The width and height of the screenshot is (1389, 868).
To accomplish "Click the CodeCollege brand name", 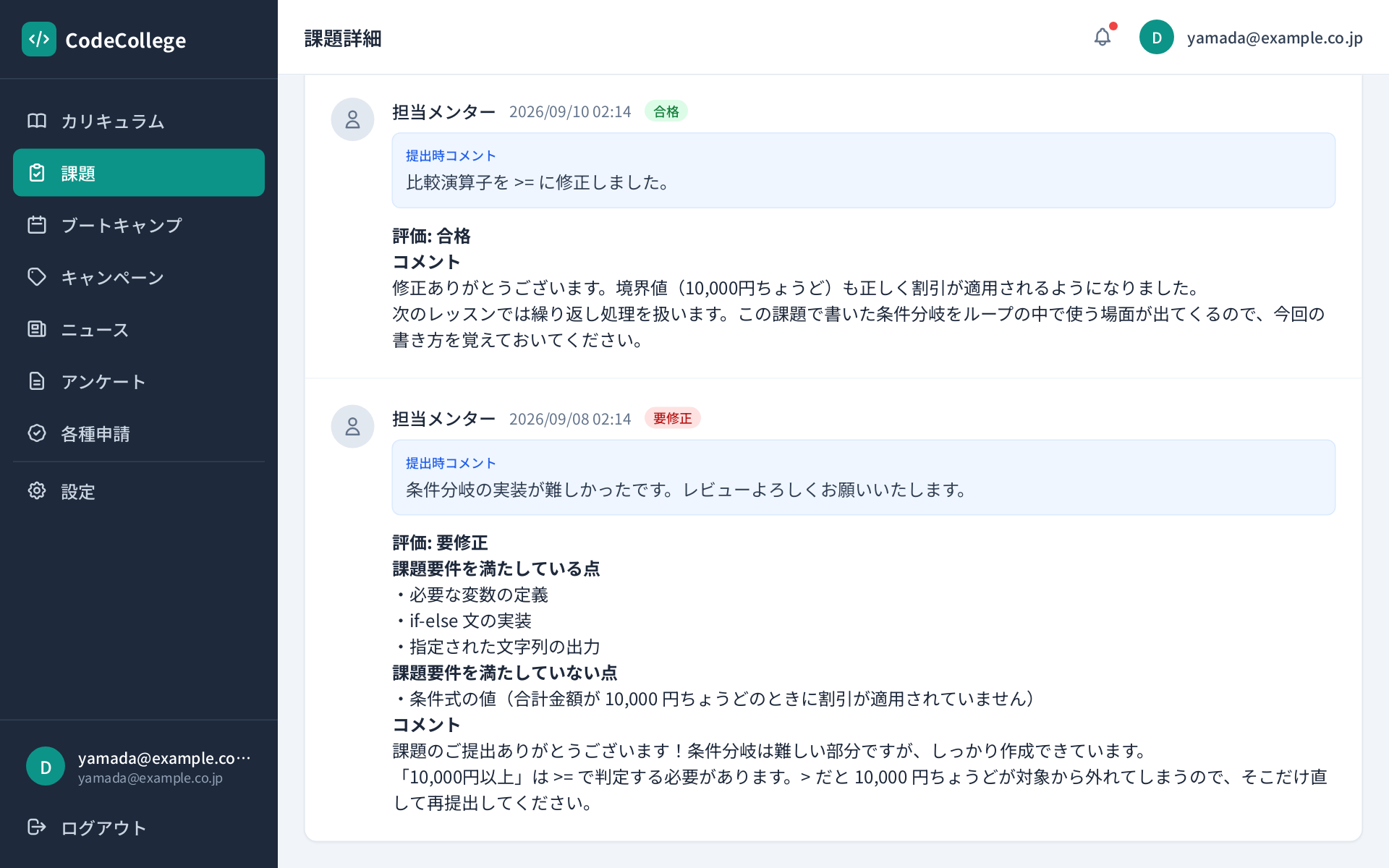I will (x=126, y=41).
